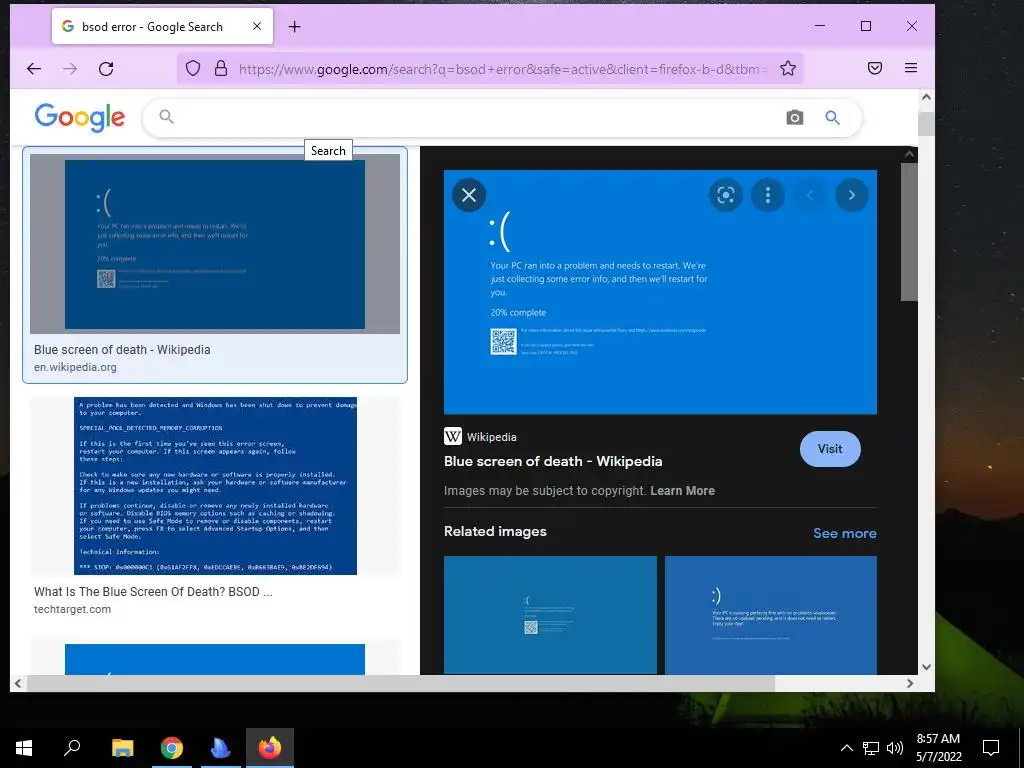Open the three-dot more options menu in preview
1024x768 pixels.
click(x=768, y=195)
